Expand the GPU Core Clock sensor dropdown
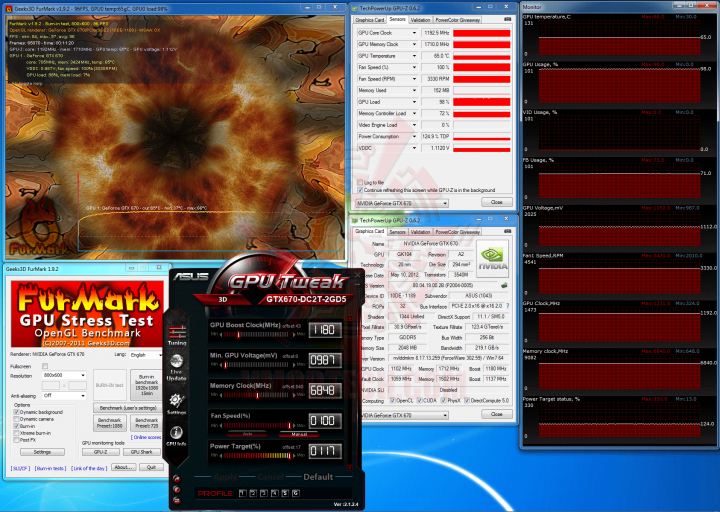Viewport: 720px width, 512px height. tap(414, 33)
